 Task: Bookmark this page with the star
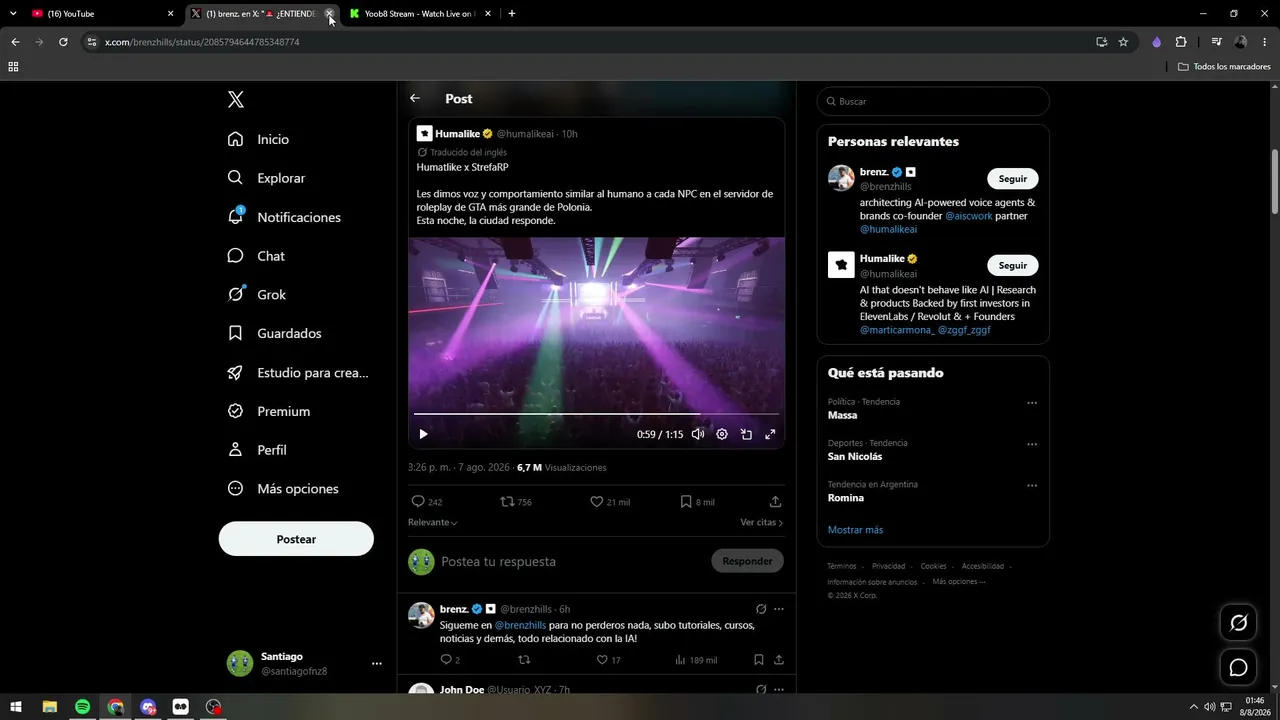pyautogui.click(x=1123, y=42)
